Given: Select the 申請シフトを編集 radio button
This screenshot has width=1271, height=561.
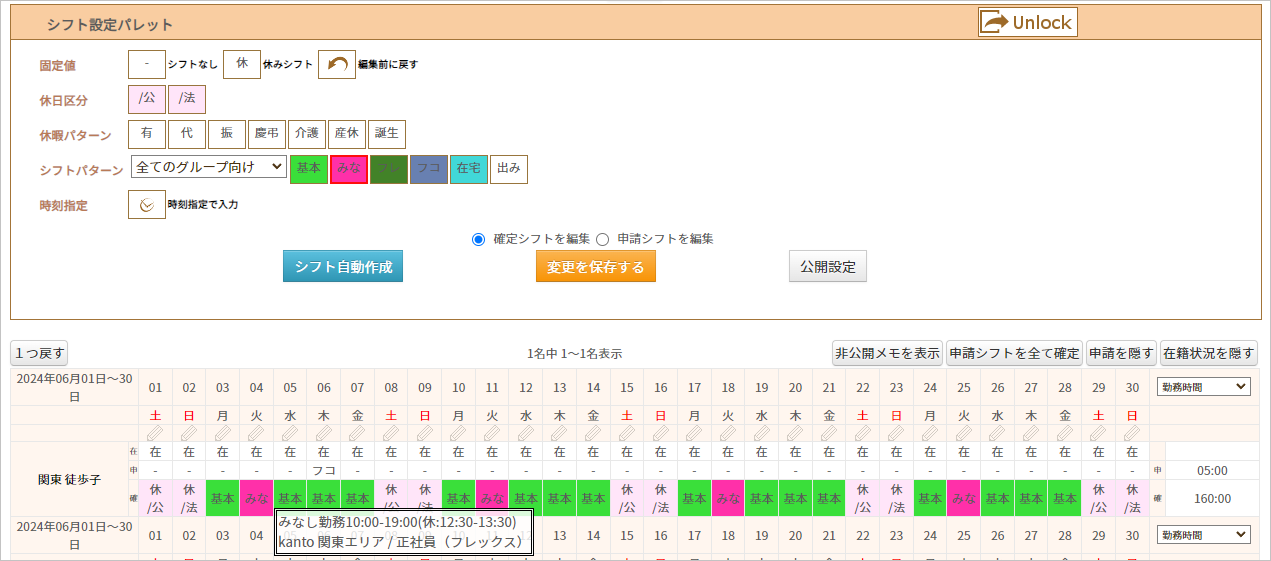Looking at the screenshot, I should [602, 239].
